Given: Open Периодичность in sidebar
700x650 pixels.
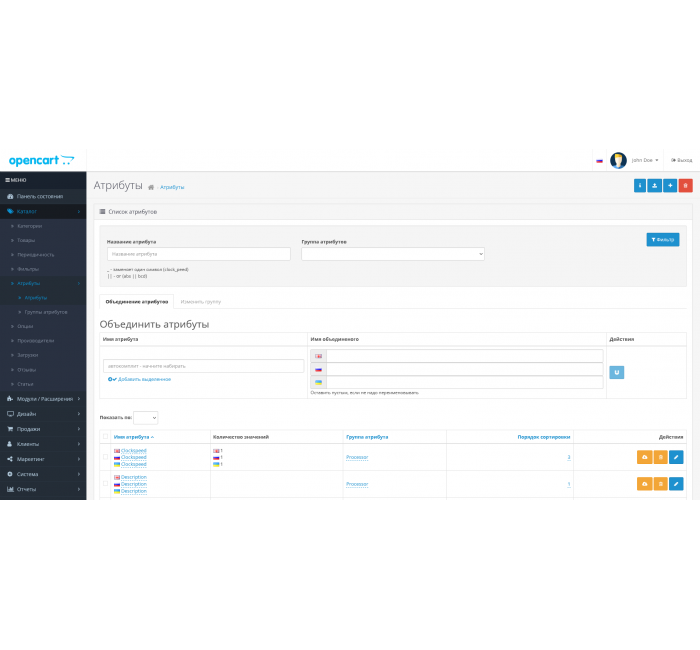Looking at the screenshot, I should click(x=36, y=254).
